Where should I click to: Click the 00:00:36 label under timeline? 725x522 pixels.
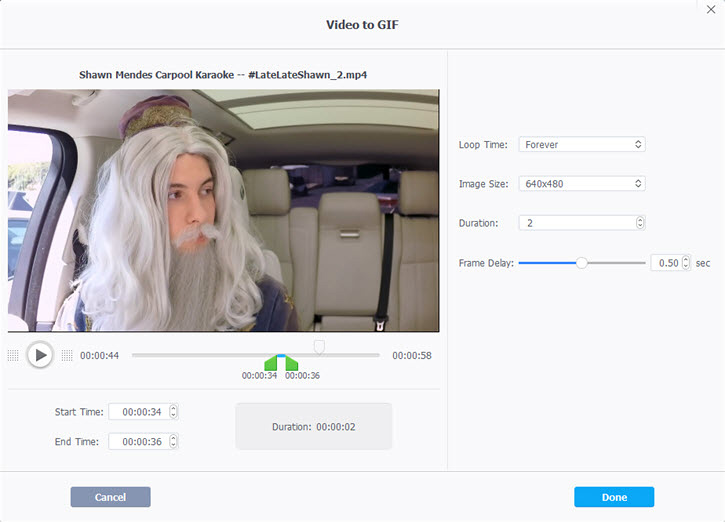[x=302, y=375]
